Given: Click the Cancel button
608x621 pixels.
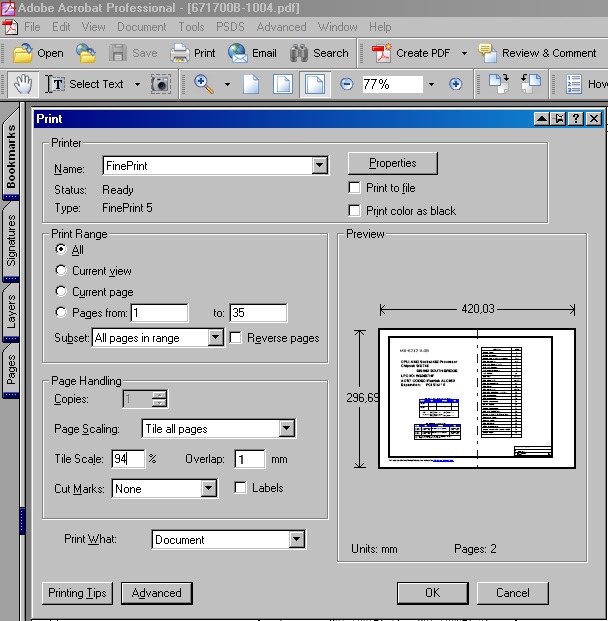Looking at the screenshot, I should pos(513,592).
